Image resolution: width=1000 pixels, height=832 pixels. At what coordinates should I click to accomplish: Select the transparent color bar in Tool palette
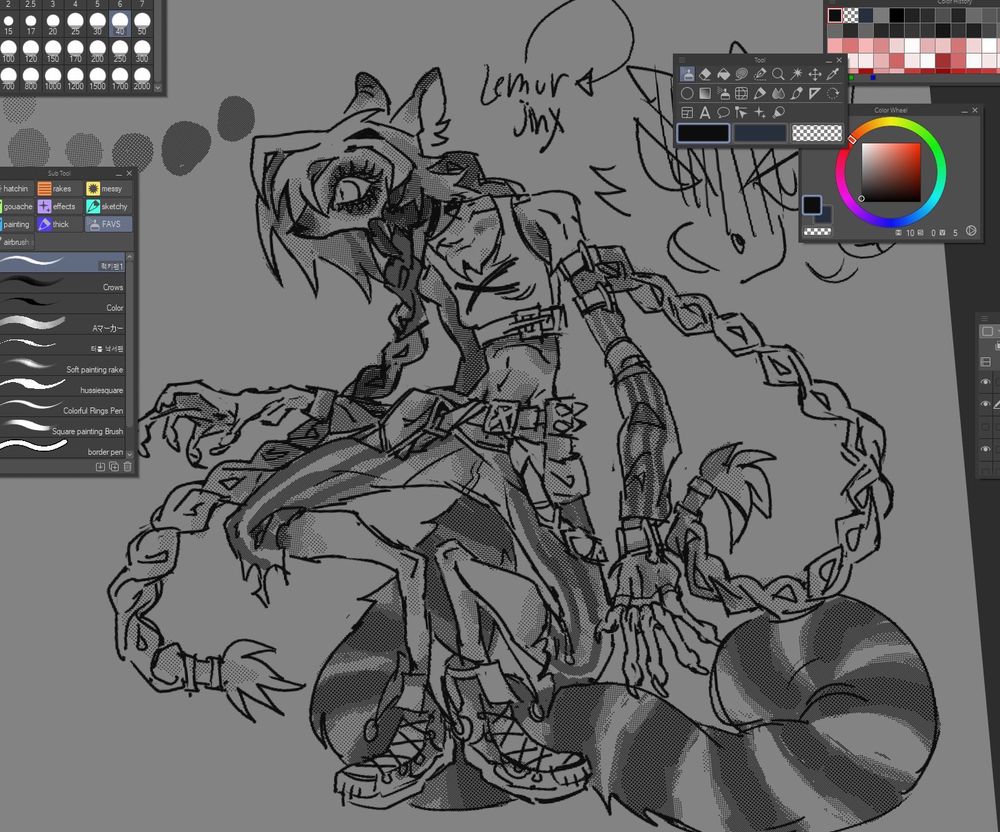tap(817, 133)
